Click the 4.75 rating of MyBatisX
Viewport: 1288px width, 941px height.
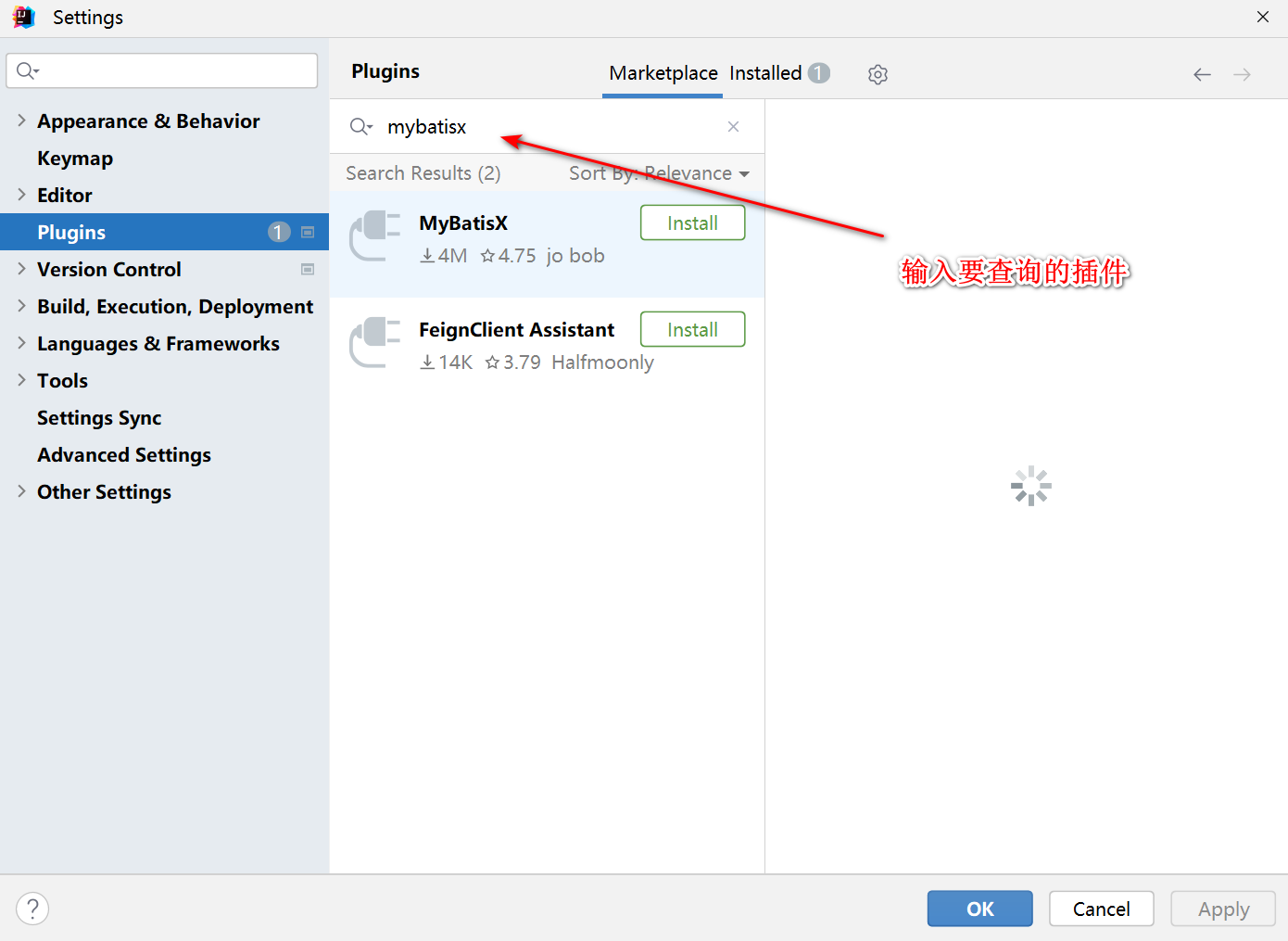(x=508, y=256)
